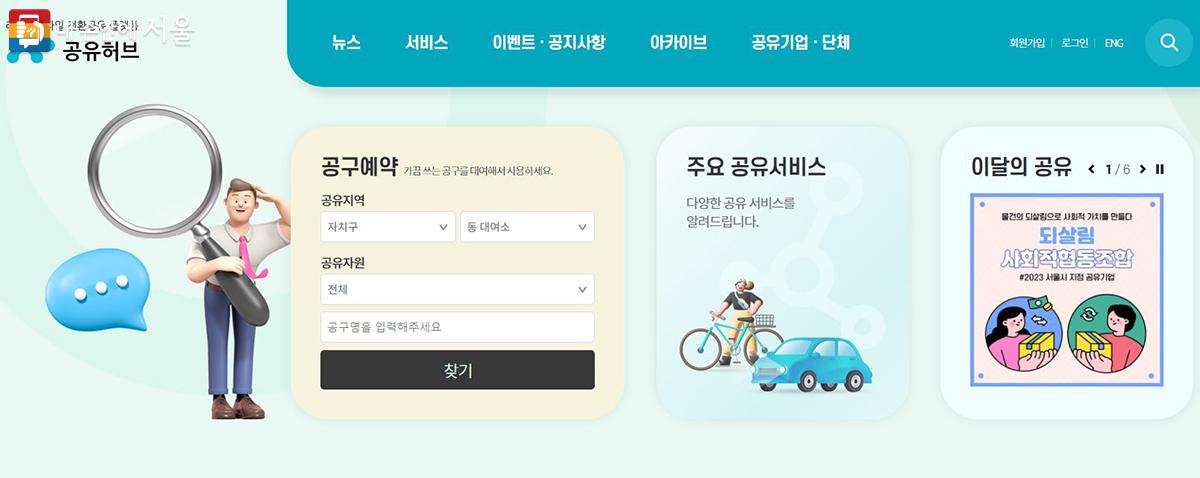The image size is (1200, 478).
Task: Show previous slide in 이달의 공유
Action: click(1092, 169)
